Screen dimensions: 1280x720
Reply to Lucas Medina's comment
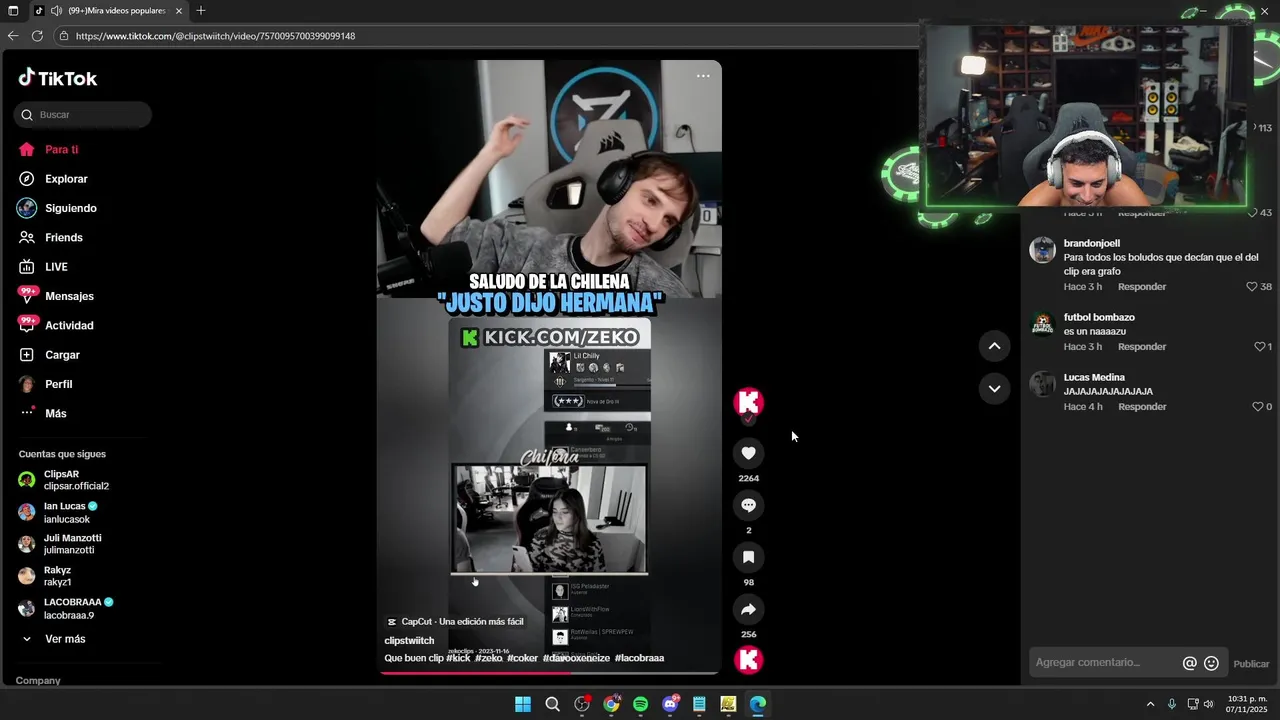pyautogui.click(x=1142, y=407)
